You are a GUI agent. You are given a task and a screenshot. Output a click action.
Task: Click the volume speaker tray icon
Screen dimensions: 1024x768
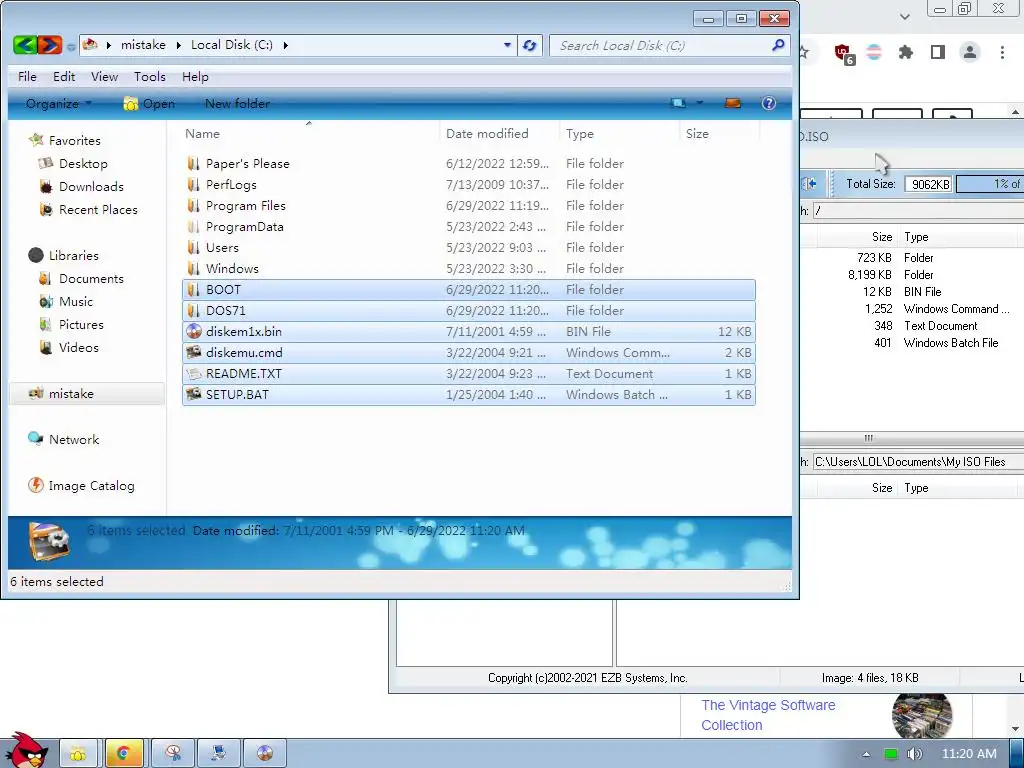(x=914, y=754)
